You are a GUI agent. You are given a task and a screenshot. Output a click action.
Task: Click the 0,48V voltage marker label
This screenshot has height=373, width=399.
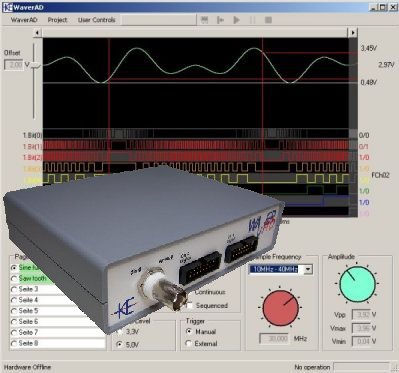369,82
